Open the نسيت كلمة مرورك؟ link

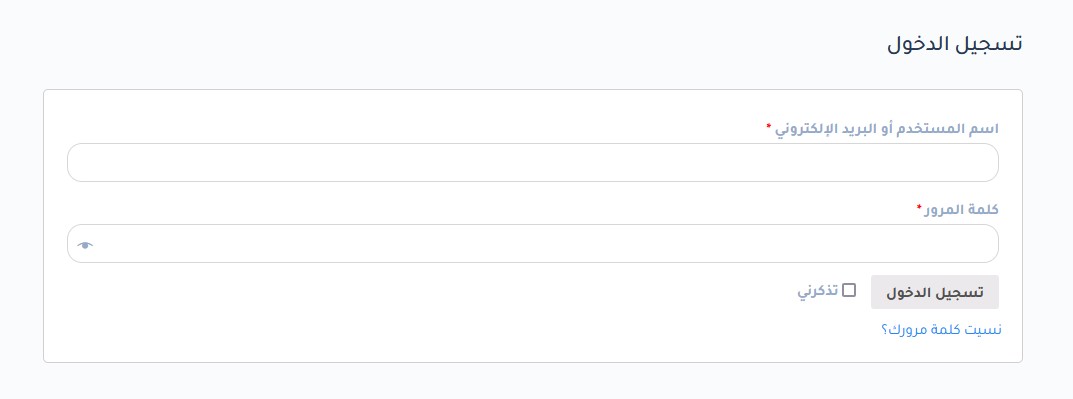point(941,330)
